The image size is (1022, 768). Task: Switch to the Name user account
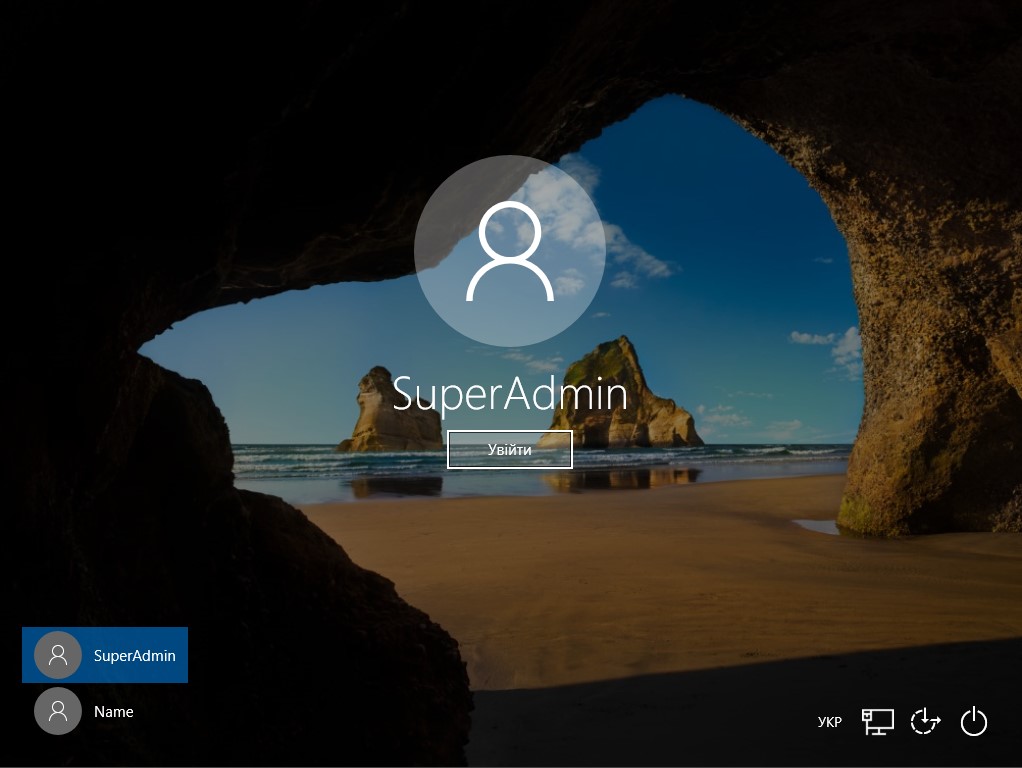click(x=105, y=711)
